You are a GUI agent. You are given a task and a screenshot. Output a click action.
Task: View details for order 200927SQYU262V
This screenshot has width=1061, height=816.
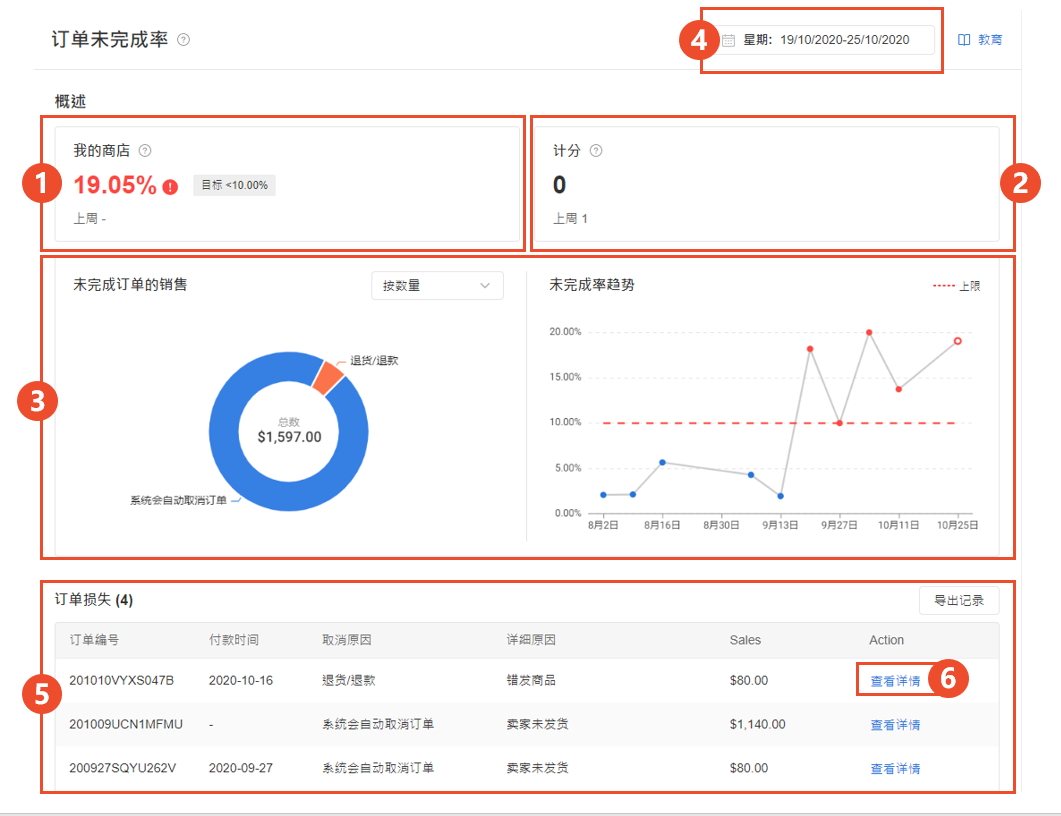[x=895, y=769]
